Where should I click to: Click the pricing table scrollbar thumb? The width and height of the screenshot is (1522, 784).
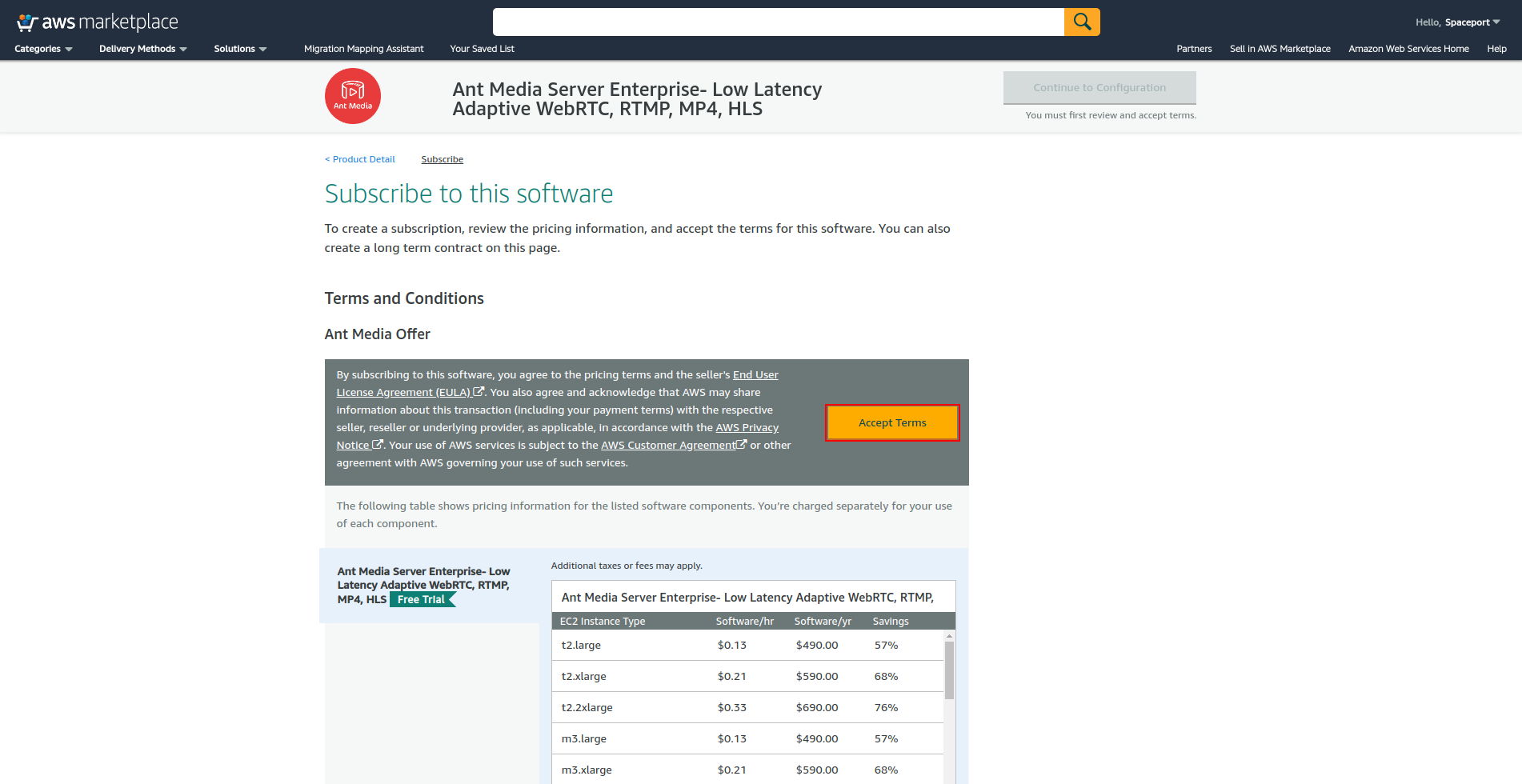950,670
